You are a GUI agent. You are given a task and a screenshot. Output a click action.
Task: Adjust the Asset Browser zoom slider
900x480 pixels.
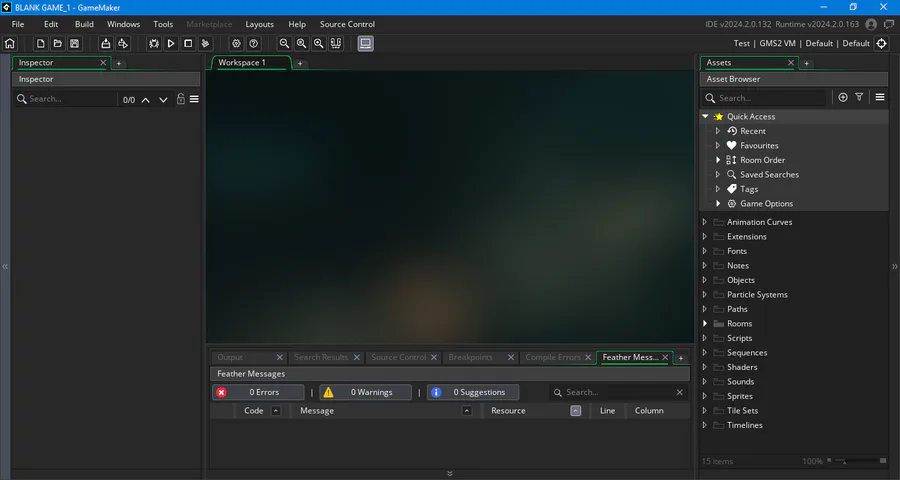pos(856,461)
